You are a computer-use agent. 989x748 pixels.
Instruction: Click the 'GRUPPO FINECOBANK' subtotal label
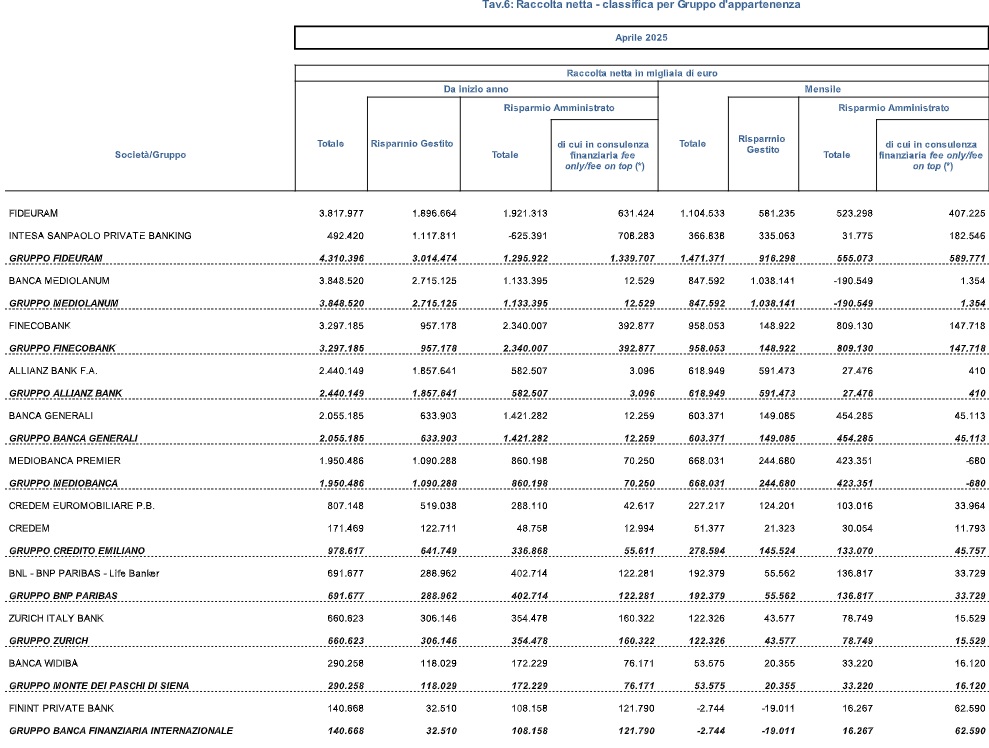pyautogui.click(x=62, y=348)
